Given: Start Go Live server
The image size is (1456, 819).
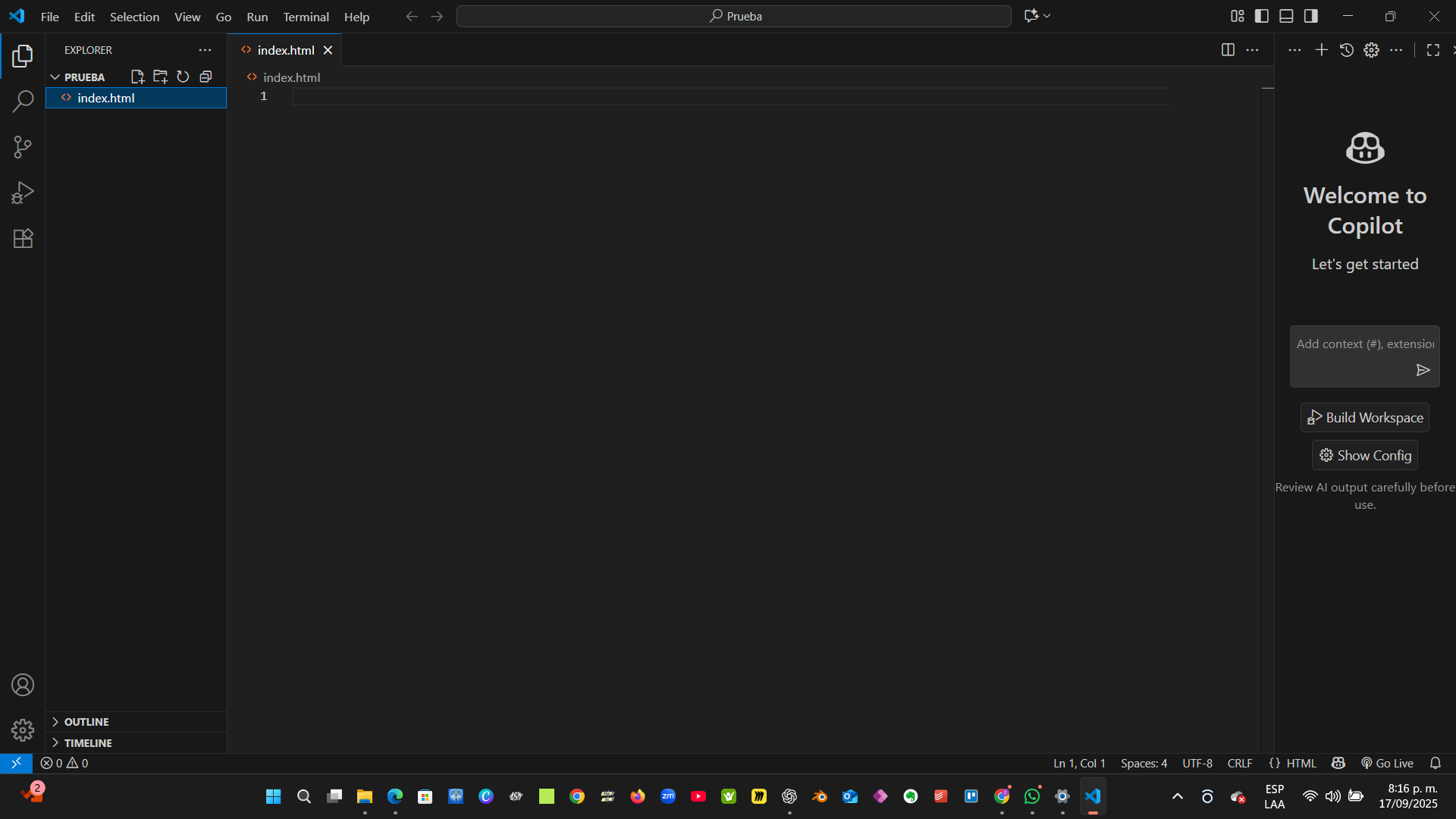Looking at the screenshot, I should tap(1387, 764).
